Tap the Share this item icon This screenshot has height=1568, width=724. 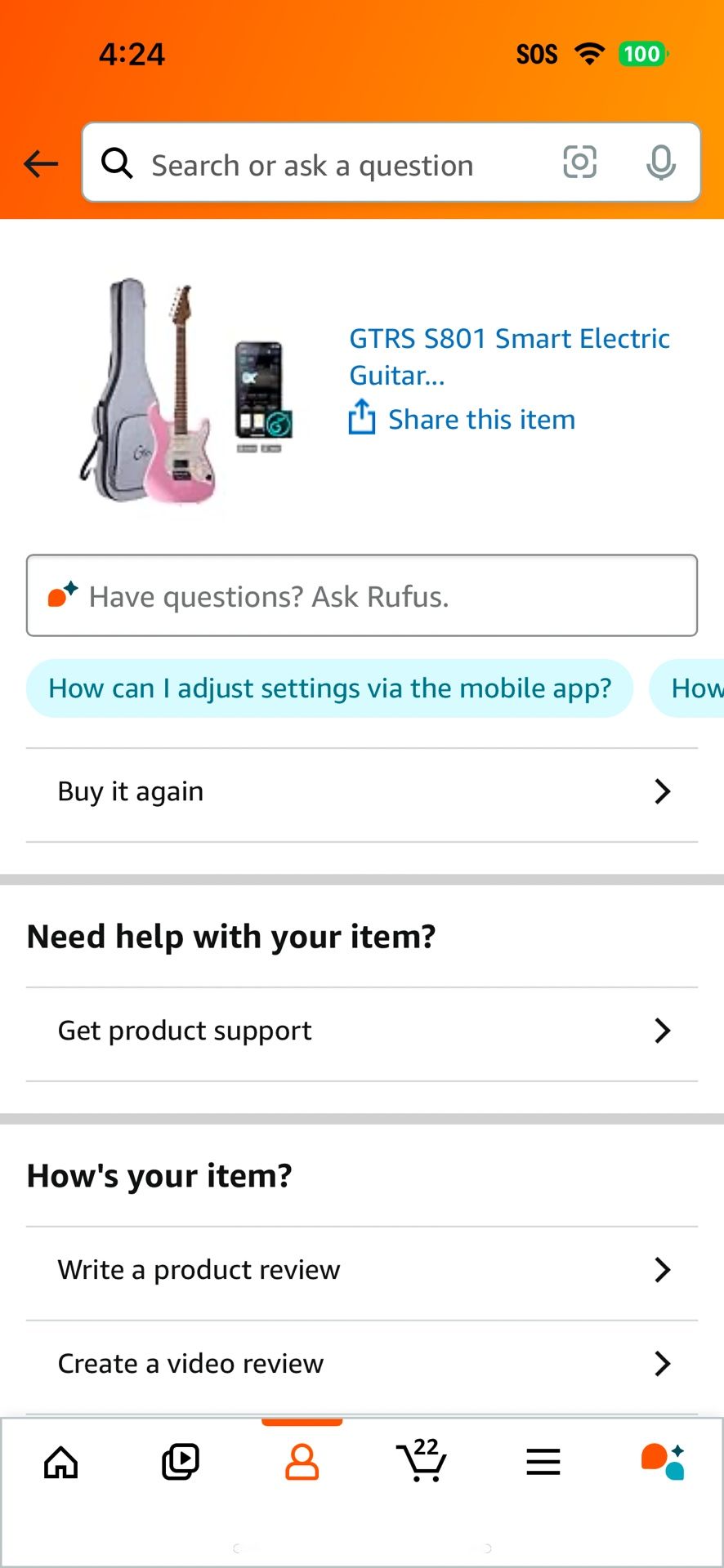tap(362, 417)
